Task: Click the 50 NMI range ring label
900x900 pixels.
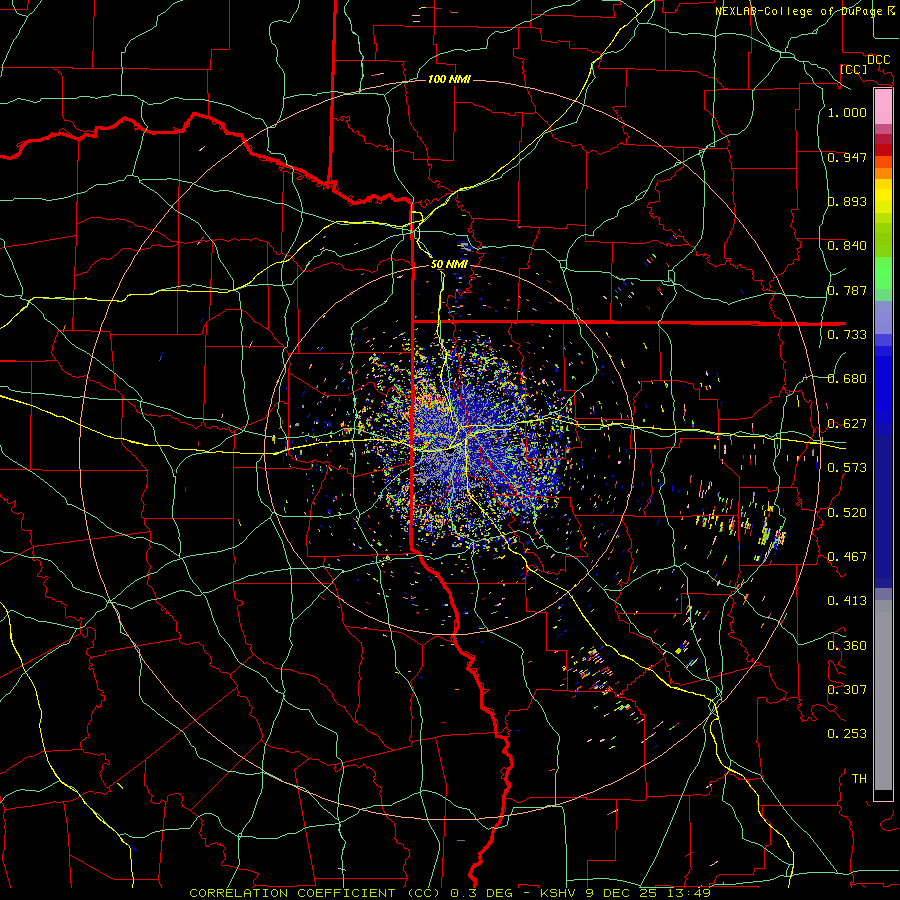Action: coord(449,265)
